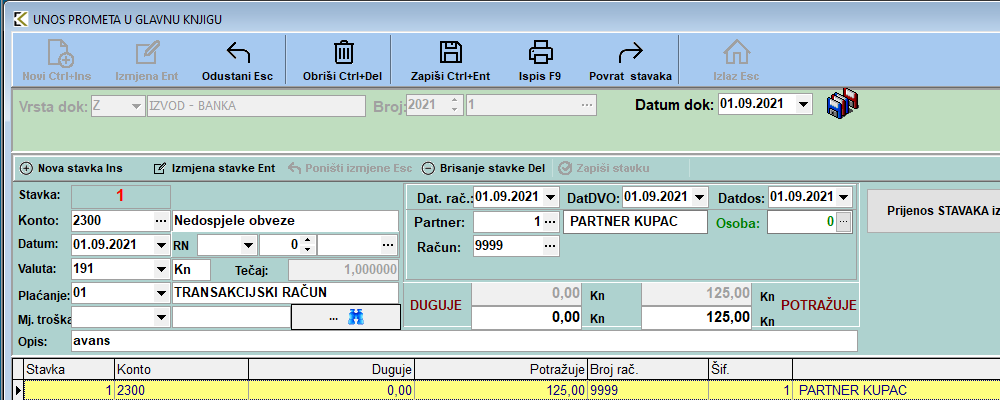This screenshot has height=400, width=1000.
Task: Click the Račun lookup ellipsis button
Action: 550,245
